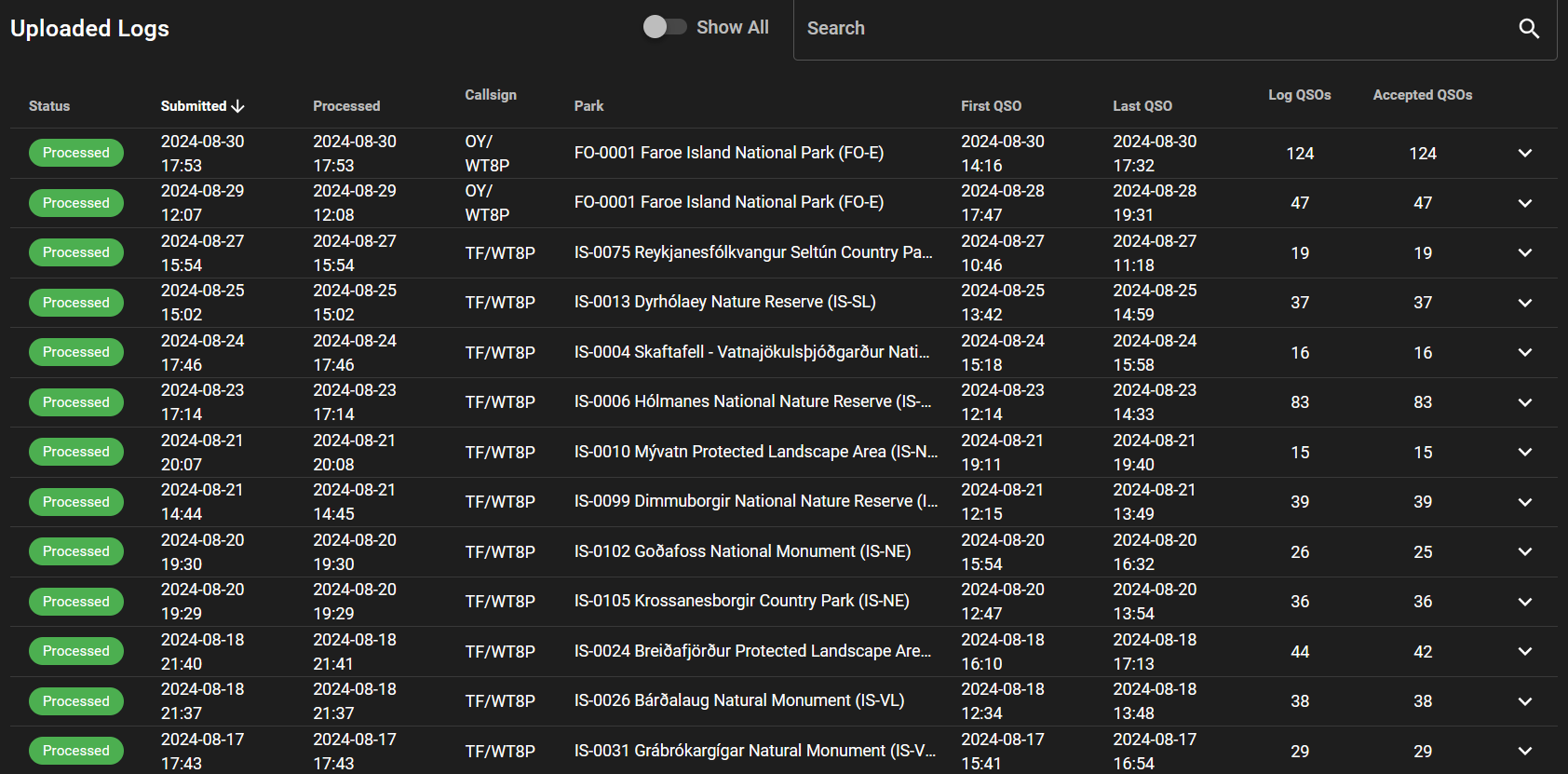Expand the 124 QSO Faroe Island log row

[1524, 154]
